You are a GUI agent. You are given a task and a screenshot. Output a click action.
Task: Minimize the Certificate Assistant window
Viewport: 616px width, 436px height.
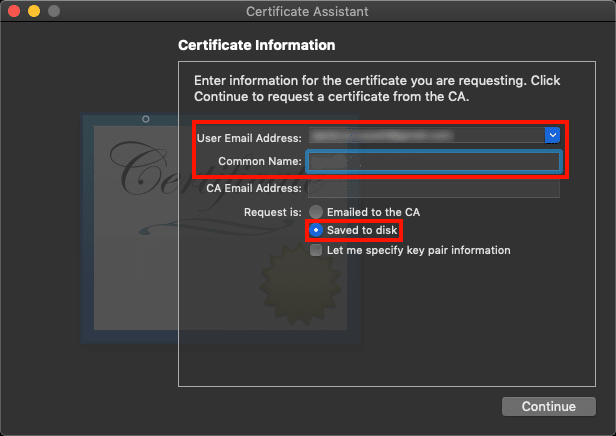pyautogui.click(x=34, y=11)
